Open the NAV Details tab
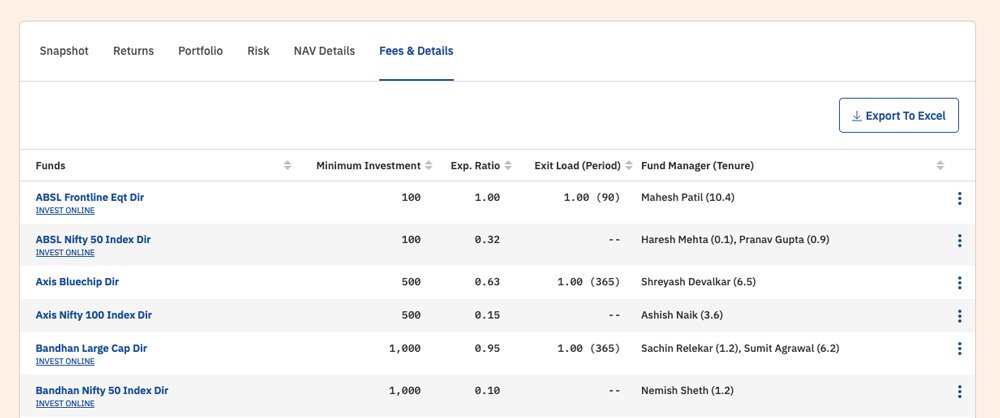 [x=324, y=51]
